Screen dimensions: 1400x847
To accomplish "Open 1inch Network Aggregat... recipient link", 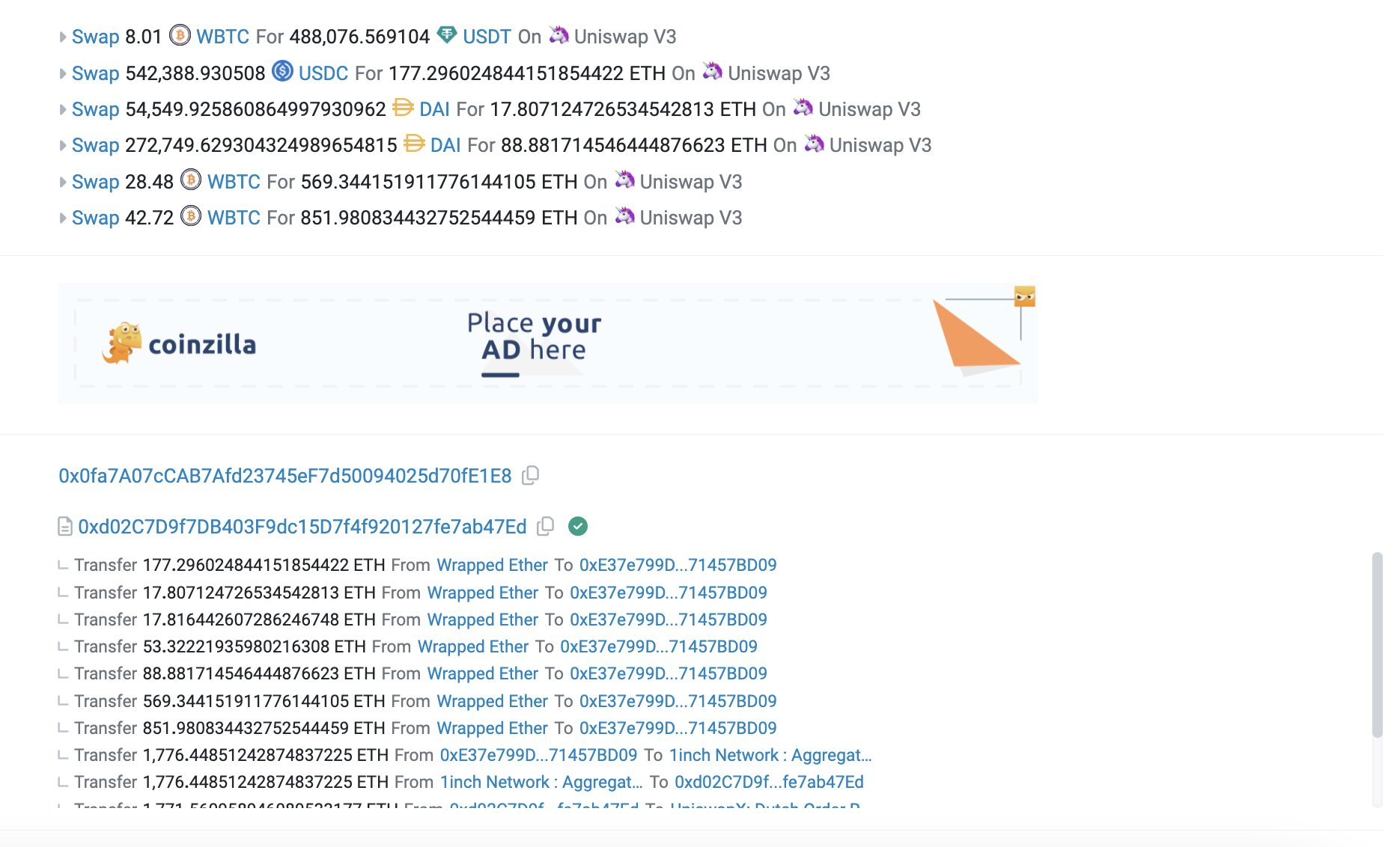I will 770,755.
